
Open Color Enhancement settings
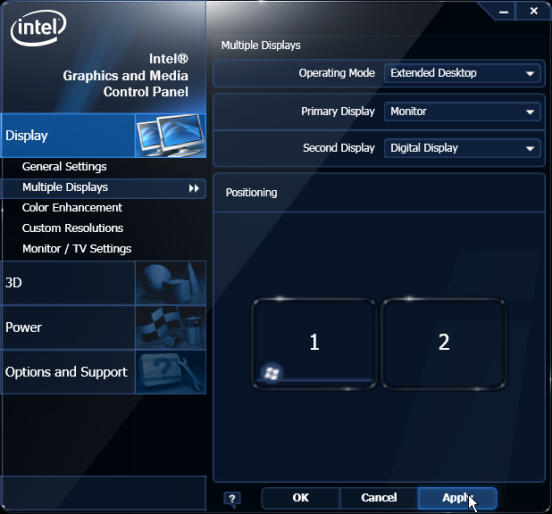coord(72,208)
